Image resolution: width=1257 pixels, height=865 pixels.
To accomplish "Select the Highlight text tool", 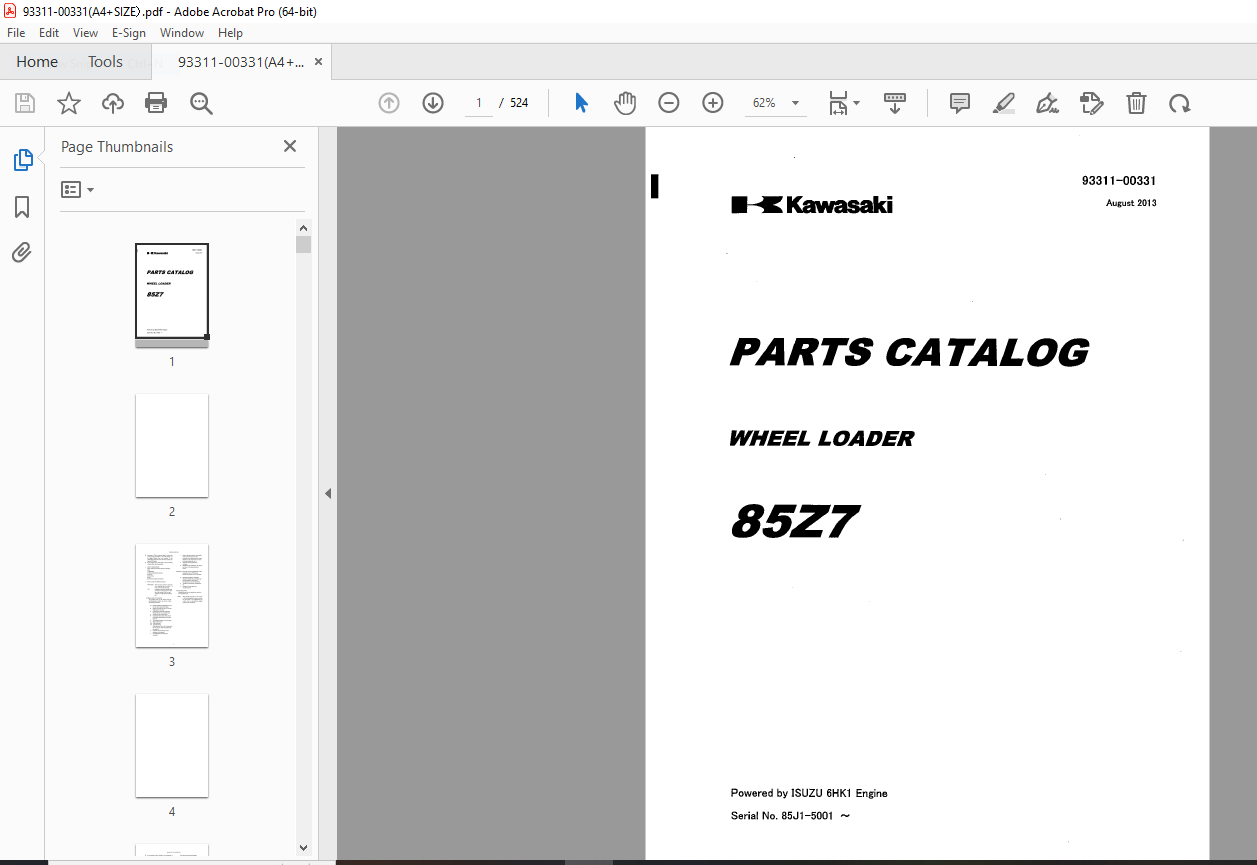I will point(1004,103).
